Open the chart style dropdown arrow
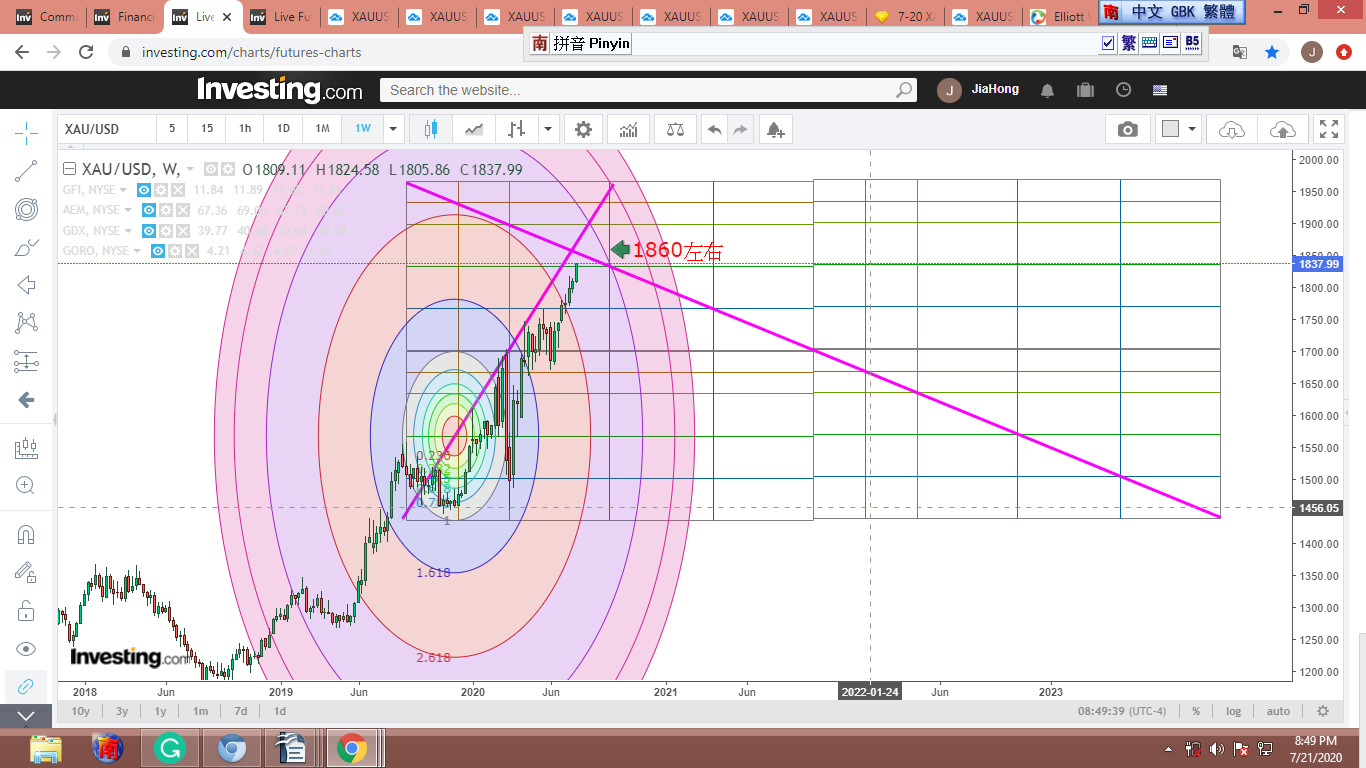 pyautogui.click(x=548, y=129)
